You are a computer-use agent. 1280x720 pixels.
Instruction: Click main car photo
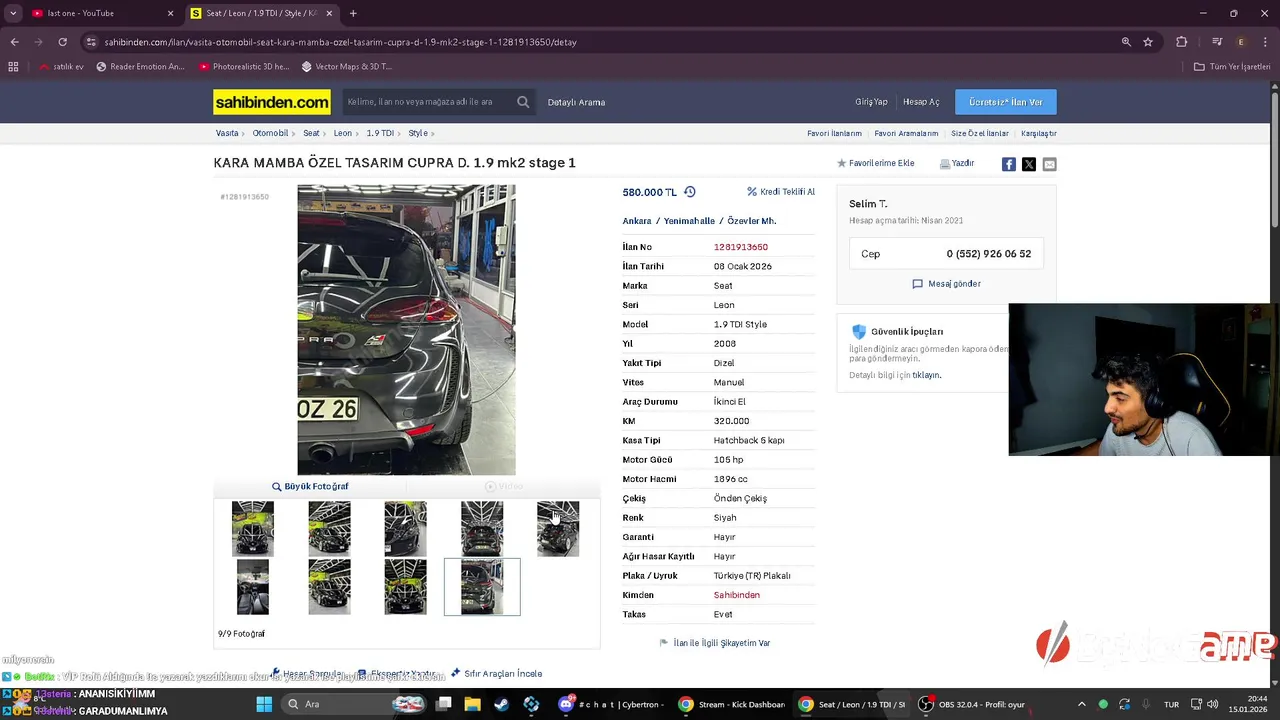tap(406, 329)
